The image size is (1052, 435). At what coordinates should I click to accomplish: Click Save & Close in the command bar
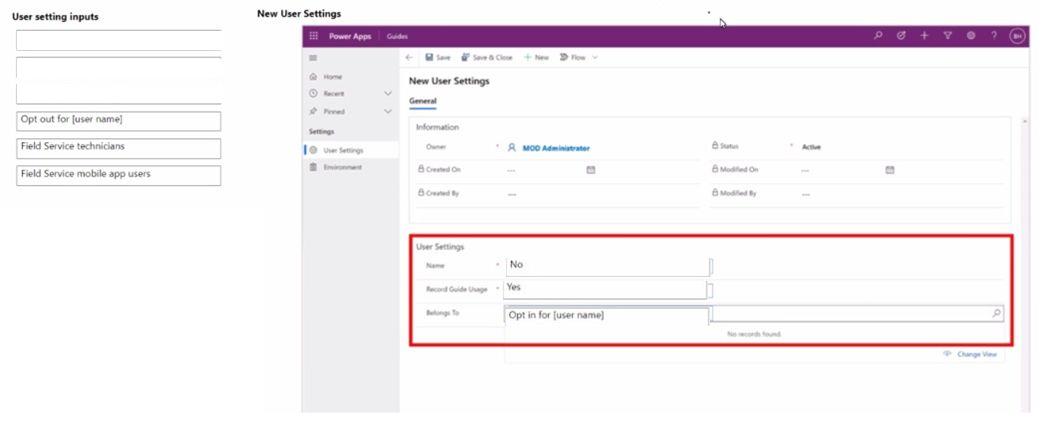(486, 58)
